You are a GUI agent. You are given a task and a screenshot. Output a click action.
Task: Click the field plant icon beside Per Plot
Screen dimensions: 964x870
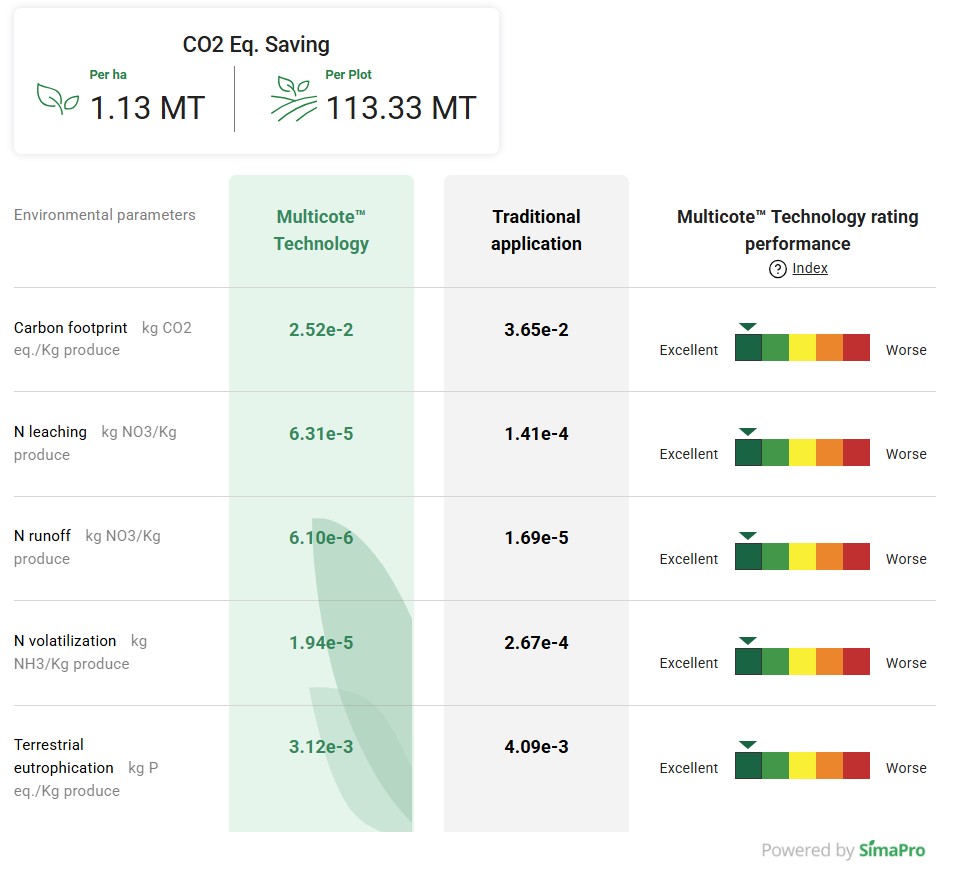pos(294,99)
